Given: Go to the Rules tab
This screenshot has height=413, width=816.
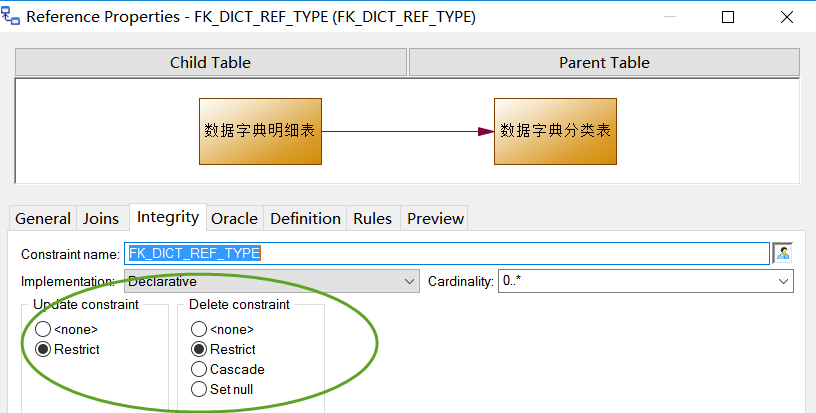Looking at the screenshot, I should coord(373,218).
